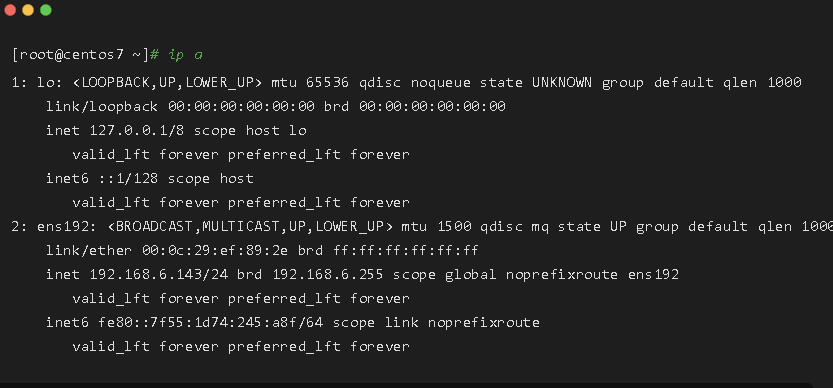Click the yellow minimize window button
Viewport: 833px width, 388px height.
tap(28, 10)
